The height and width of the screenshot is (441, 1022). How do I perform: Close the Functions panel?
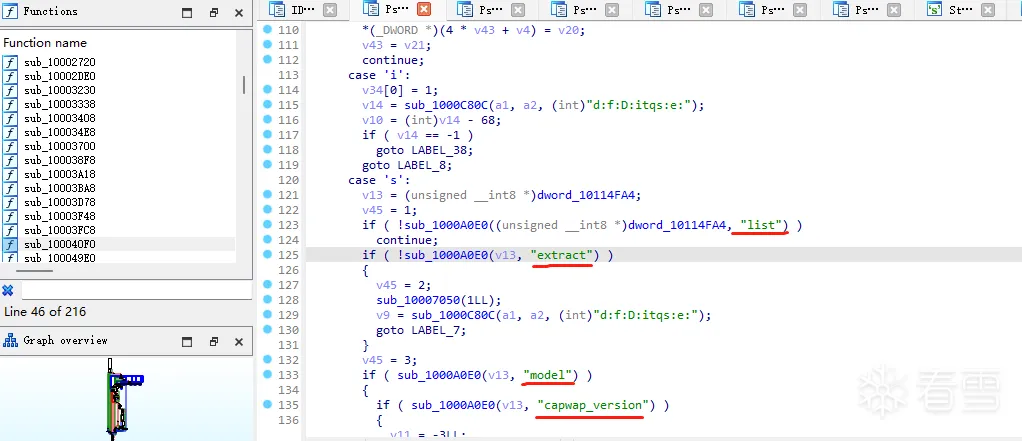coord(239,12)
